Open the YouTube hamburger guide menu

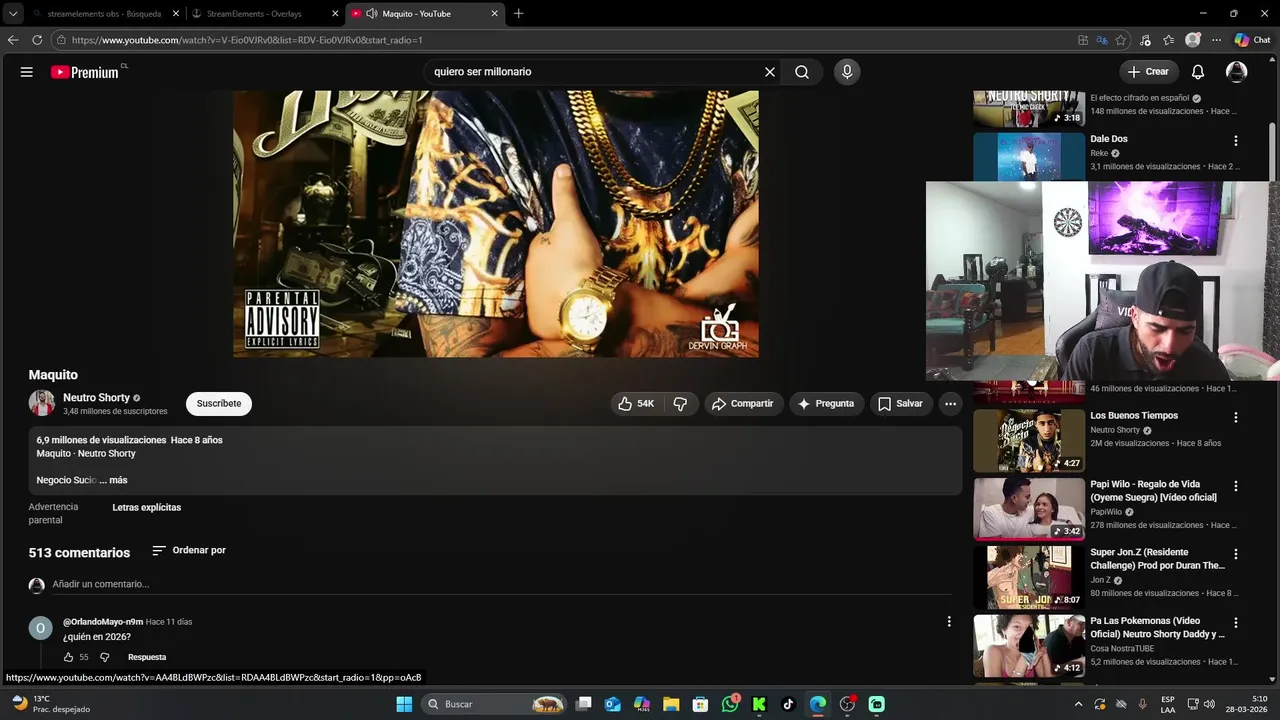(x=27, y=72)
